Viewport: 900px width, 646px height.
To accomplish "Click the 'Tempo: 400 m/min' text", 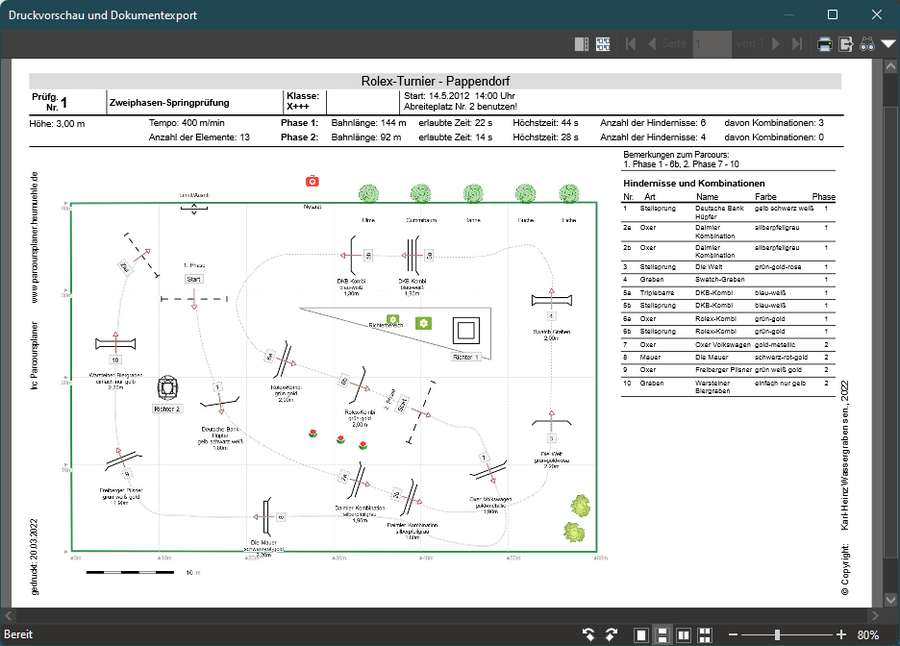I will [187, 123].
